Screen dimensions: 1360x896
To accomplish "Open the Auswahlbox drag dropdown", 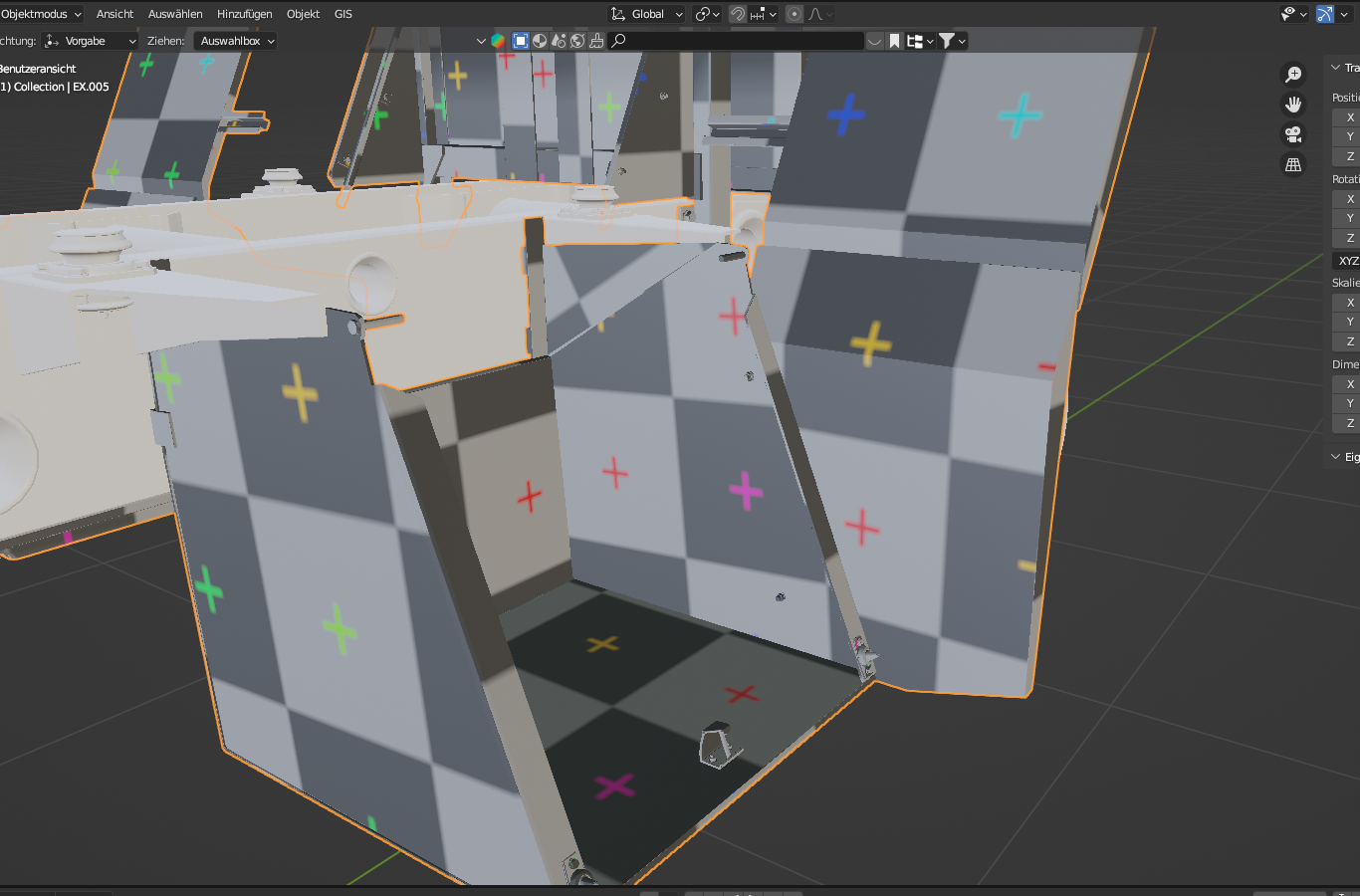I will point(235,41).
